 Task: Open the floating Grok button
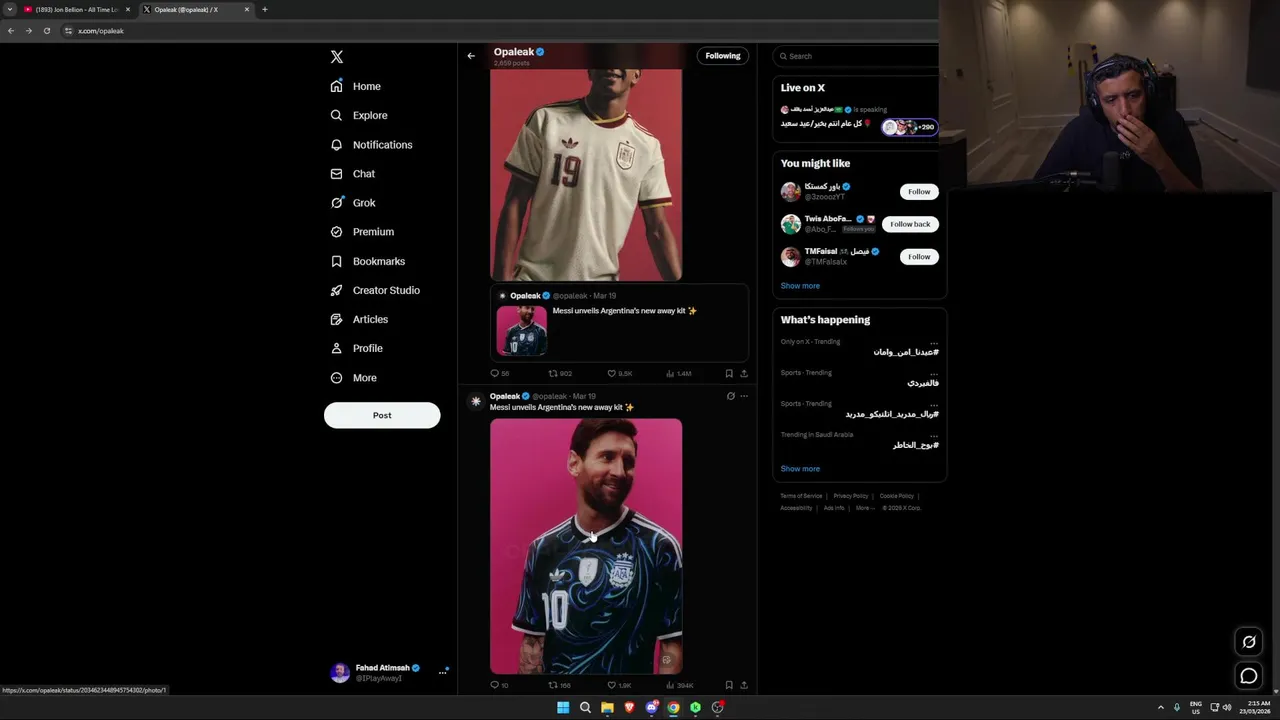(x=1249, y=642)
